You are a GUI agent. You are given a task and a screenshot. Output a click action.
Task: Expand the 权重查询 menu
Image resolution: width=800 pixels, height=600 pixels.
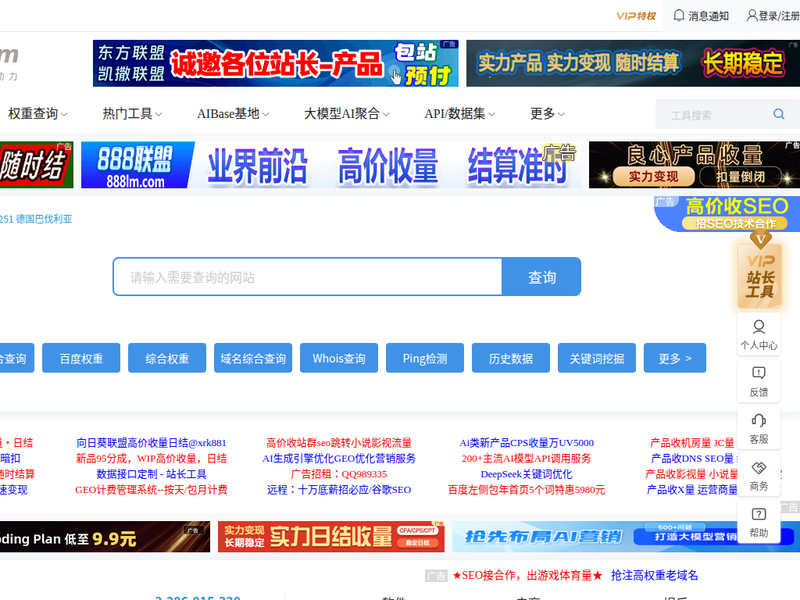pyautogui.click(x=37, y=114)
